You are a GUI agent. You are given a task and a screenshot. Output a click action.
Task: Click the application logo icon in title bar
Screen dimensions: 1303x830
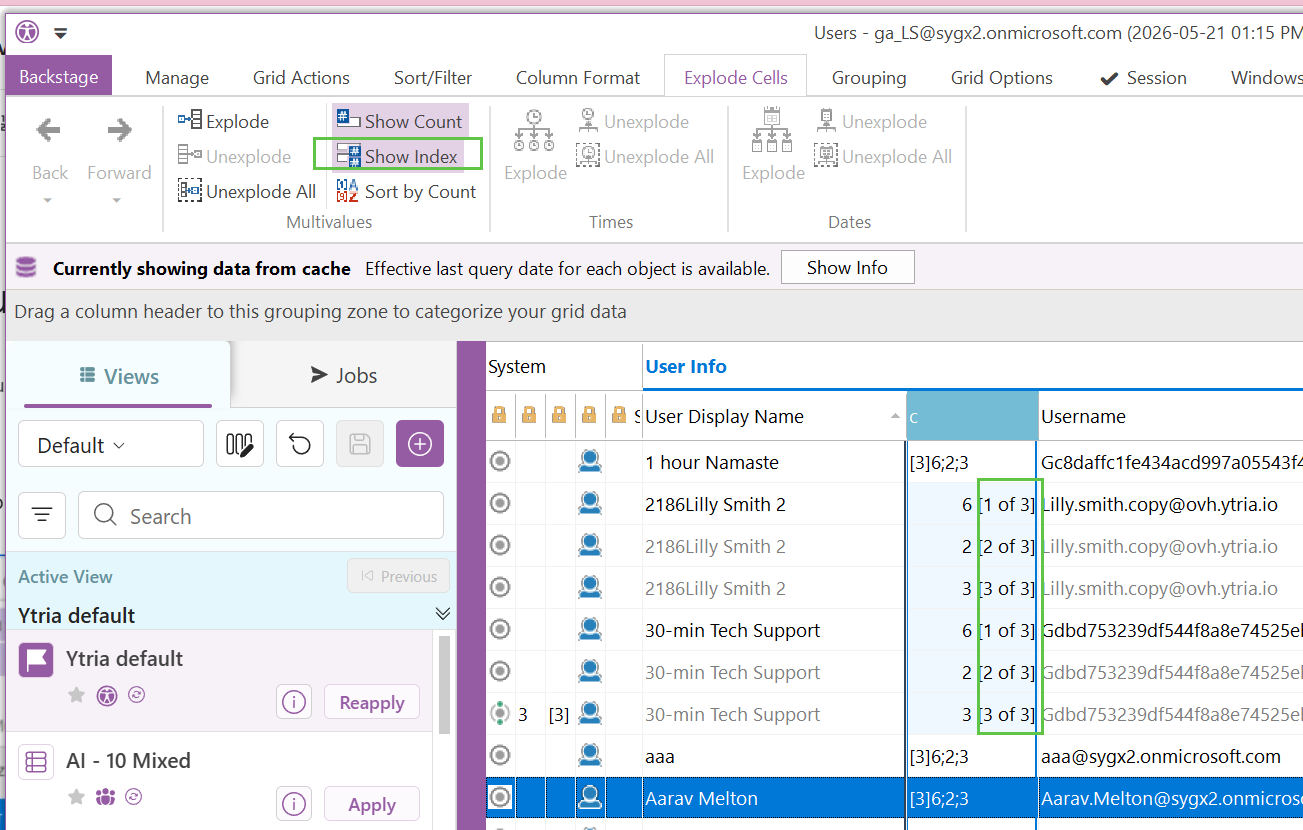(x=27, y=32)
